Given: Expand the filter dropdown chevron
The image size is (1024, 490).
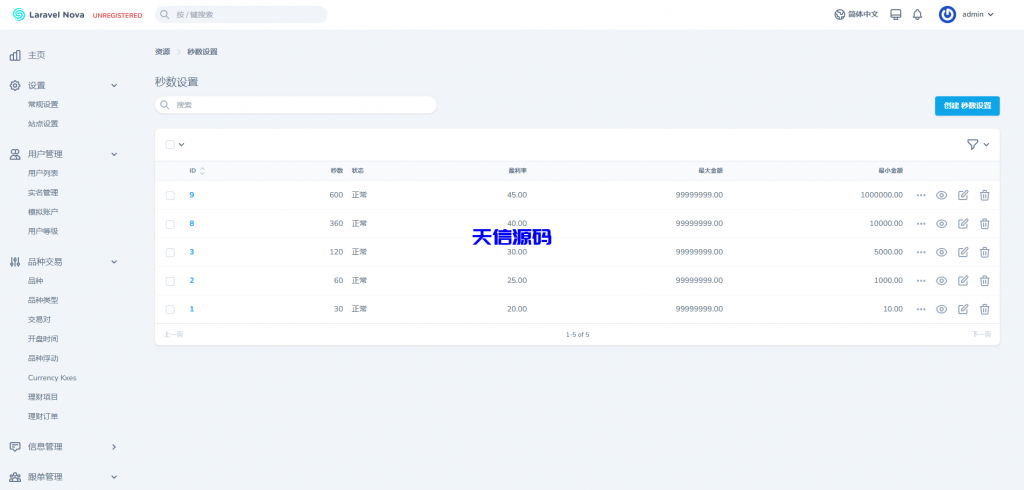Looking at the screenshot, I should [x=986, y=144].
